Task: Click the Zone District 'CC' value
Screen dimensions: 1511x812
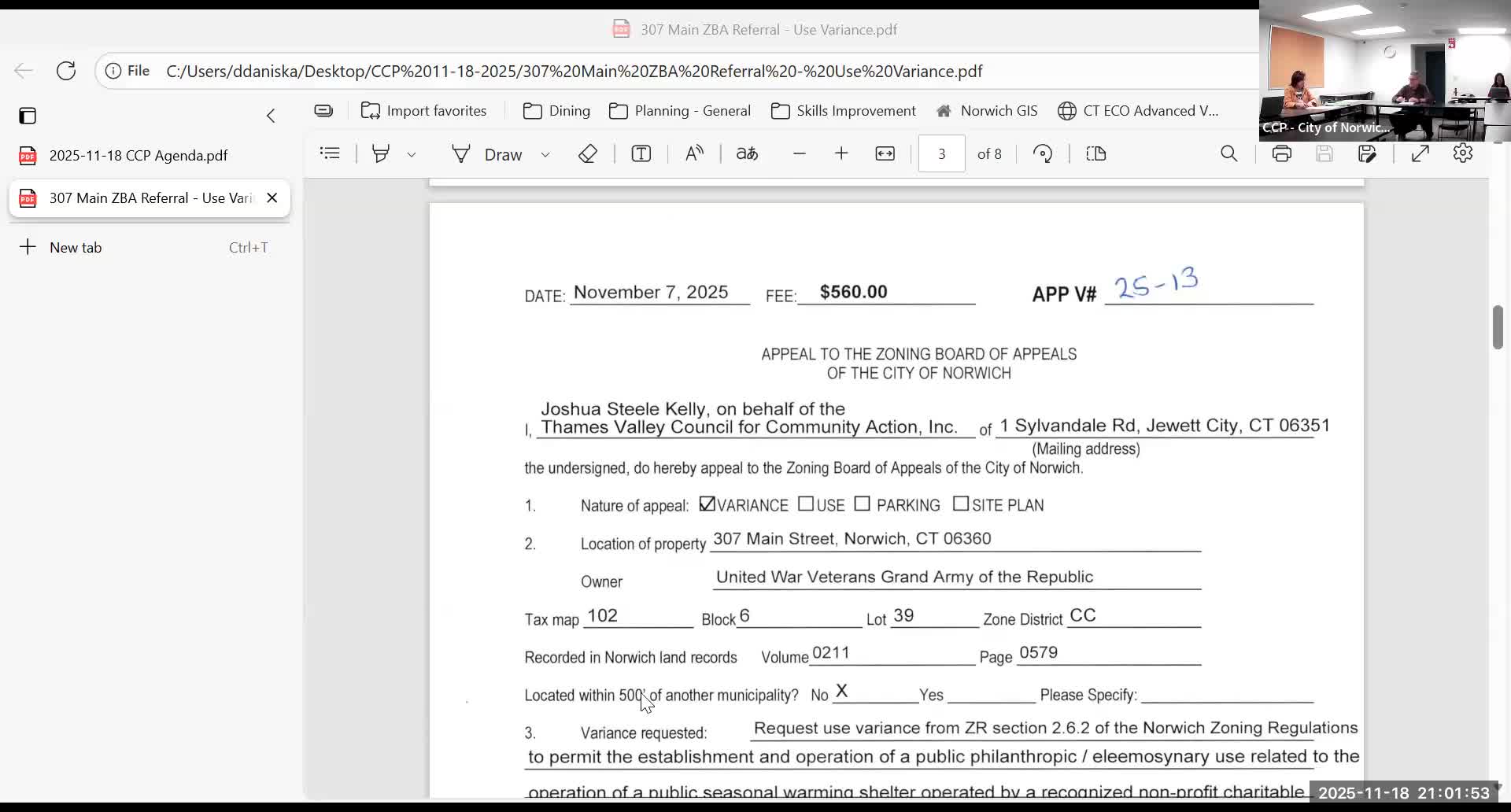Action: point(1083,615)
